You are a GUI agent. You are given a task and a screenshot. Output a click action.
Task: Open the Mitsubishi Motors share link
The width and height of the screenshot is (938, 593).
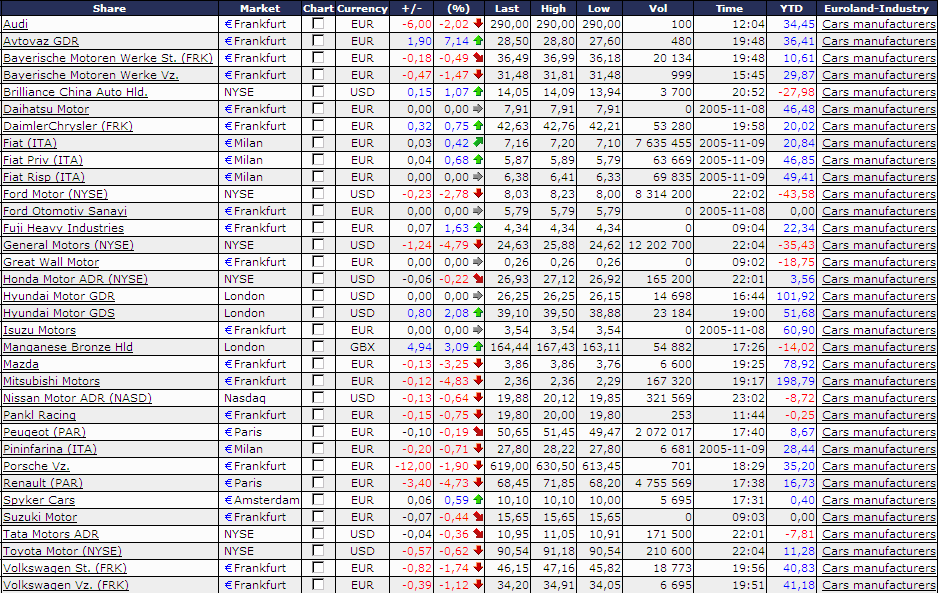[x=51, y=381]
